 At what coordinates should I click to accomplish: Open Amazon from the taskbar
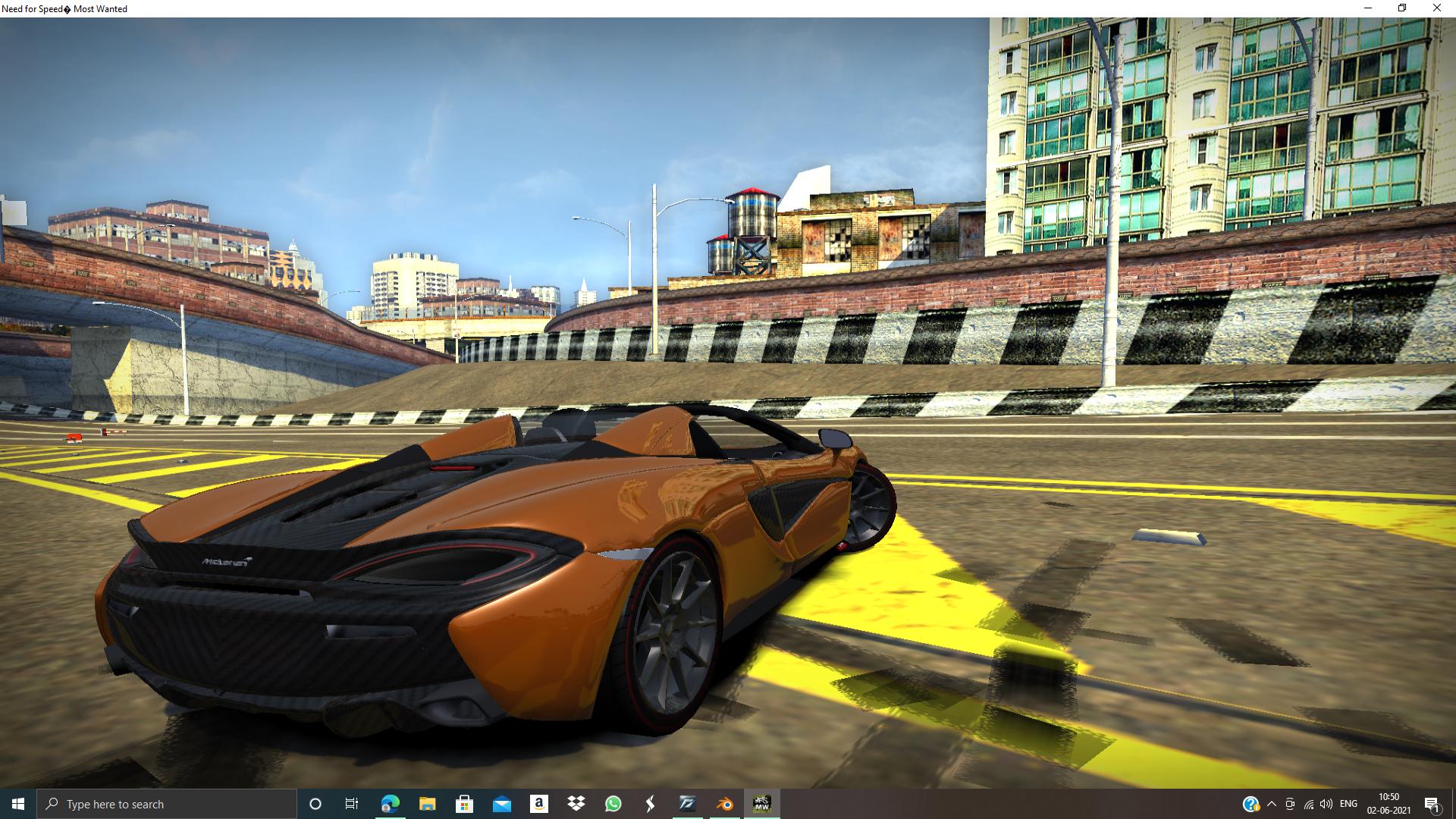[x=538, y=804]
